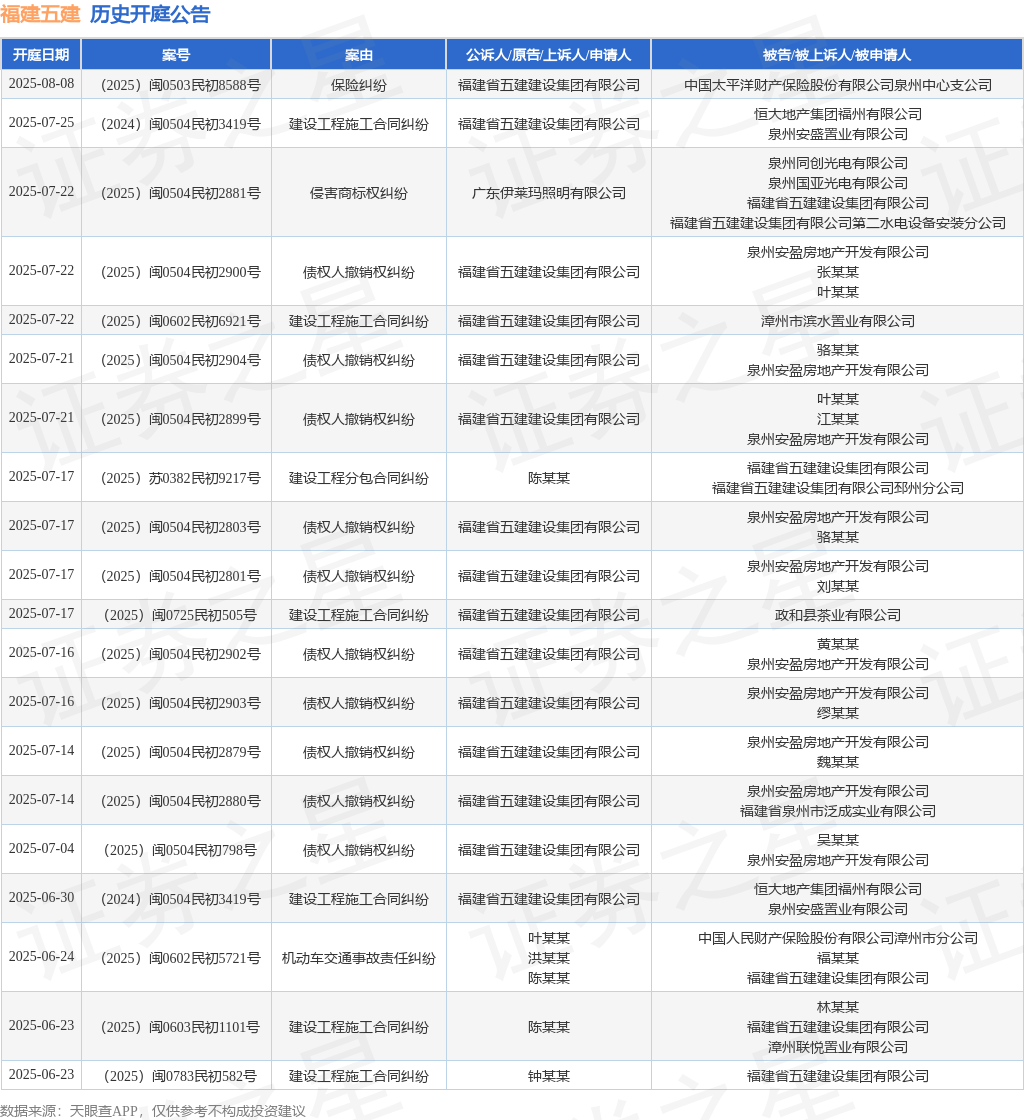Click the 历史开庭公告 heading

coord(150,14)
